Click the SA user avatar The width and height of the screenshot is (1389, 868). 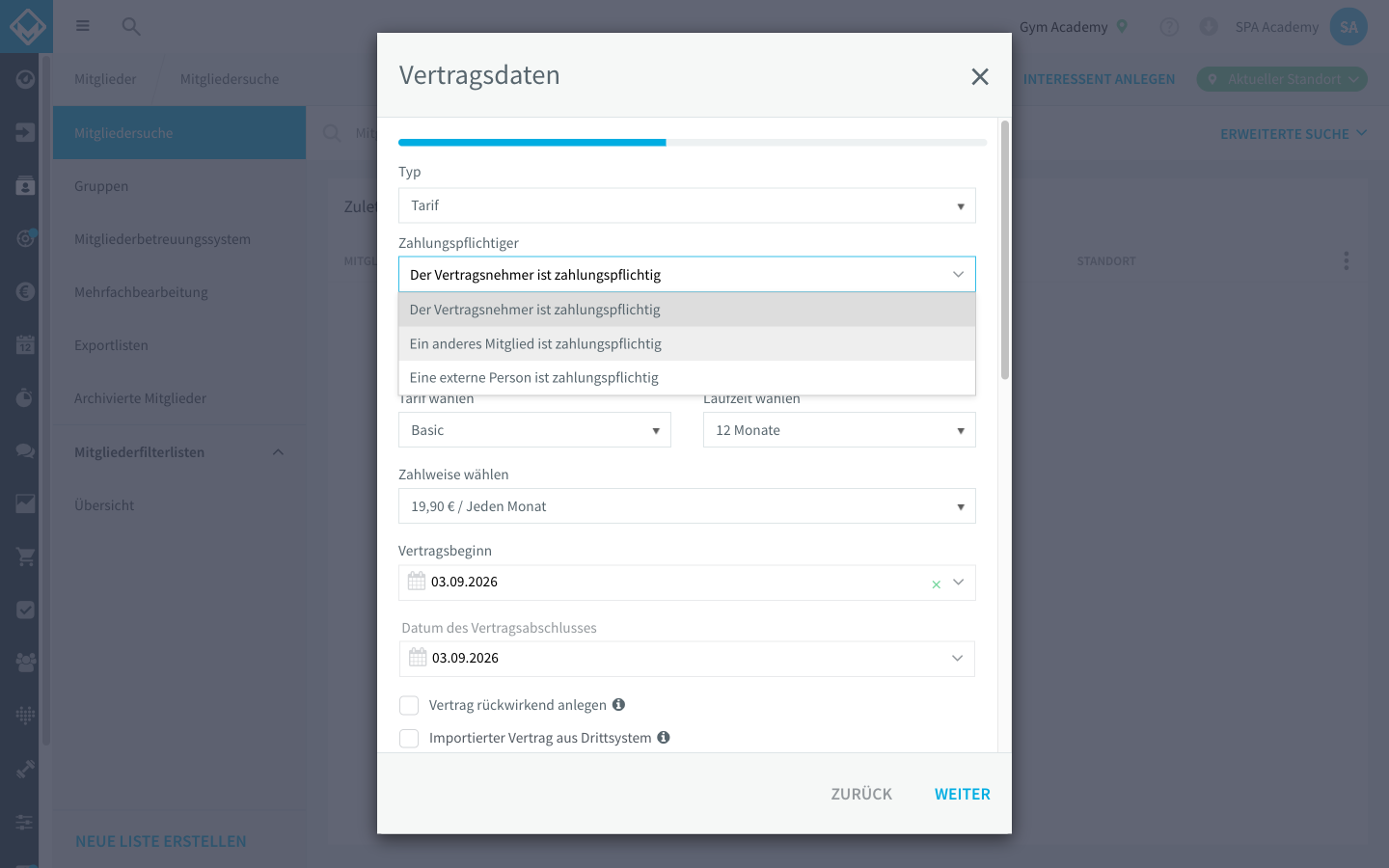coord(1348,27)
